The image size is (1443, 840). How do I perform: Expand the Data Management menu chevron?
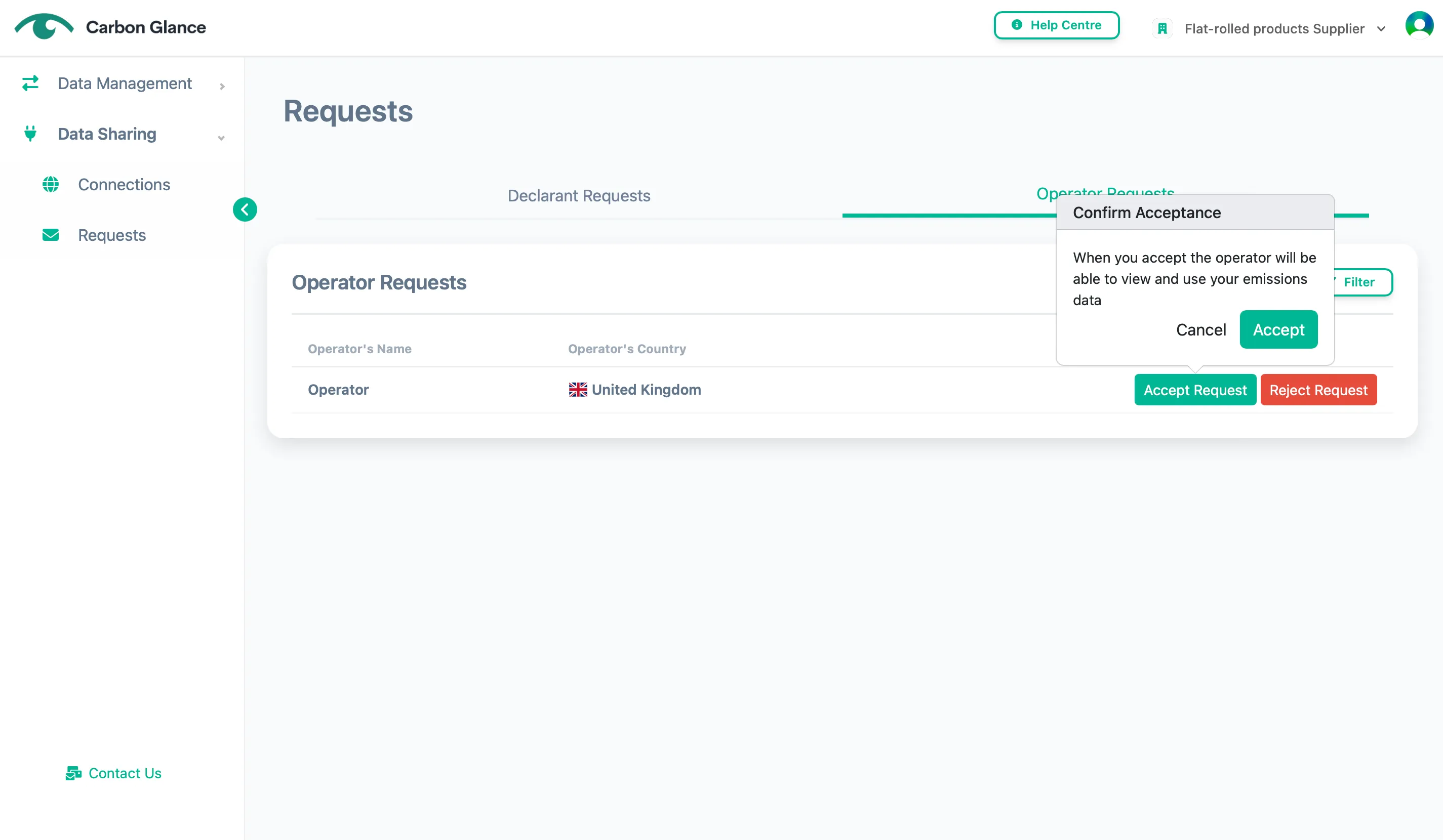222,87
